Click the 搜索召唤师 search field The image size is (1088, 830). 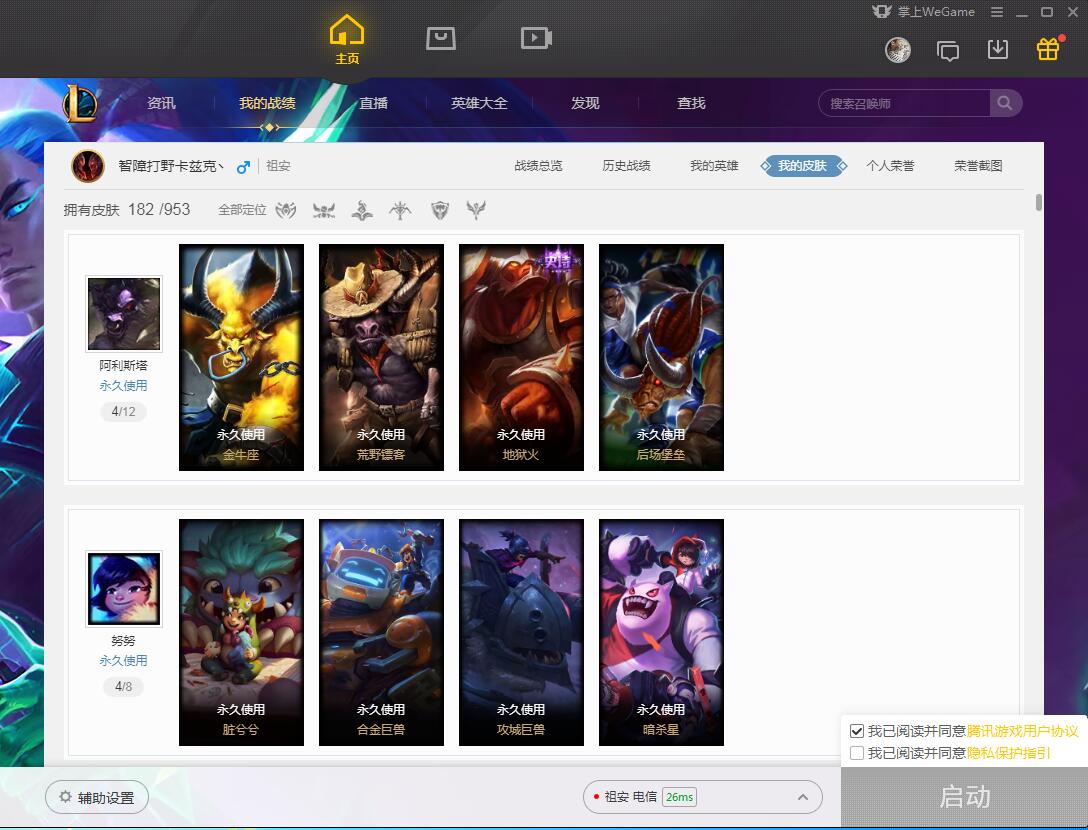(x=905, y=103)
